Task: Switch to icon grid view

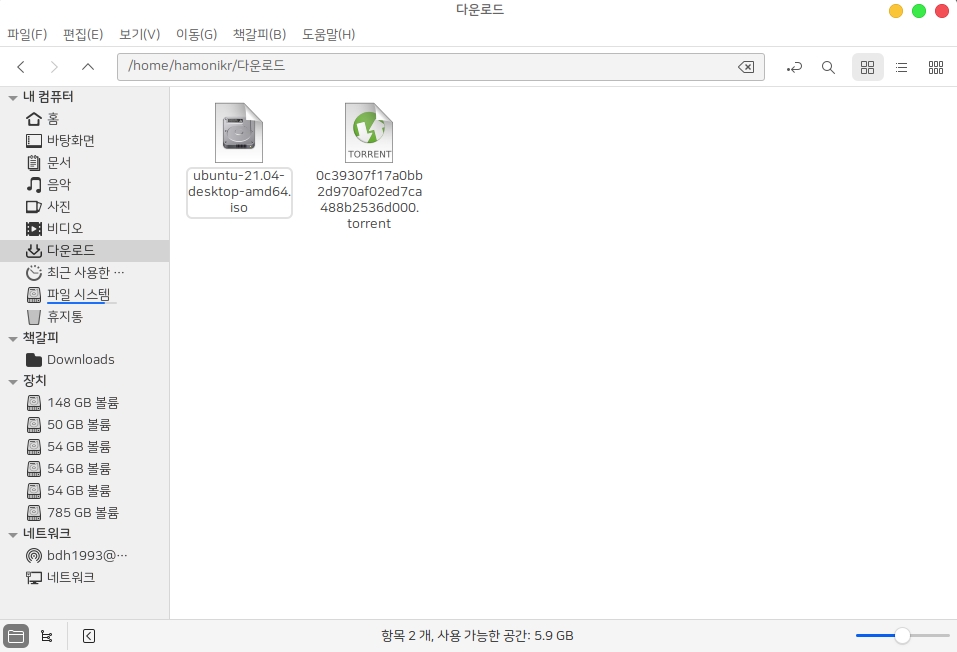Action: pos(867,67)
